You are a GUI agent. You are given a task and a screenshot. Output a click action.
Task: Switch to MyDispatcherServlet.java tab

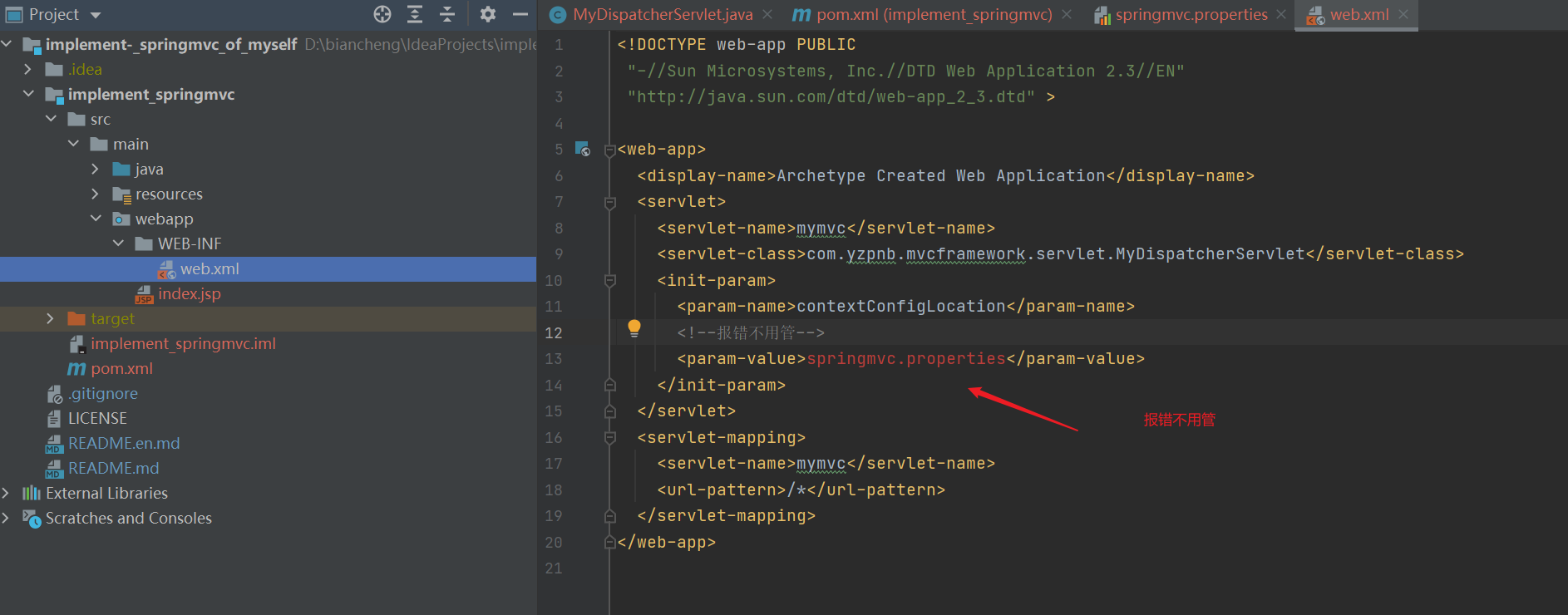(663, 14)
